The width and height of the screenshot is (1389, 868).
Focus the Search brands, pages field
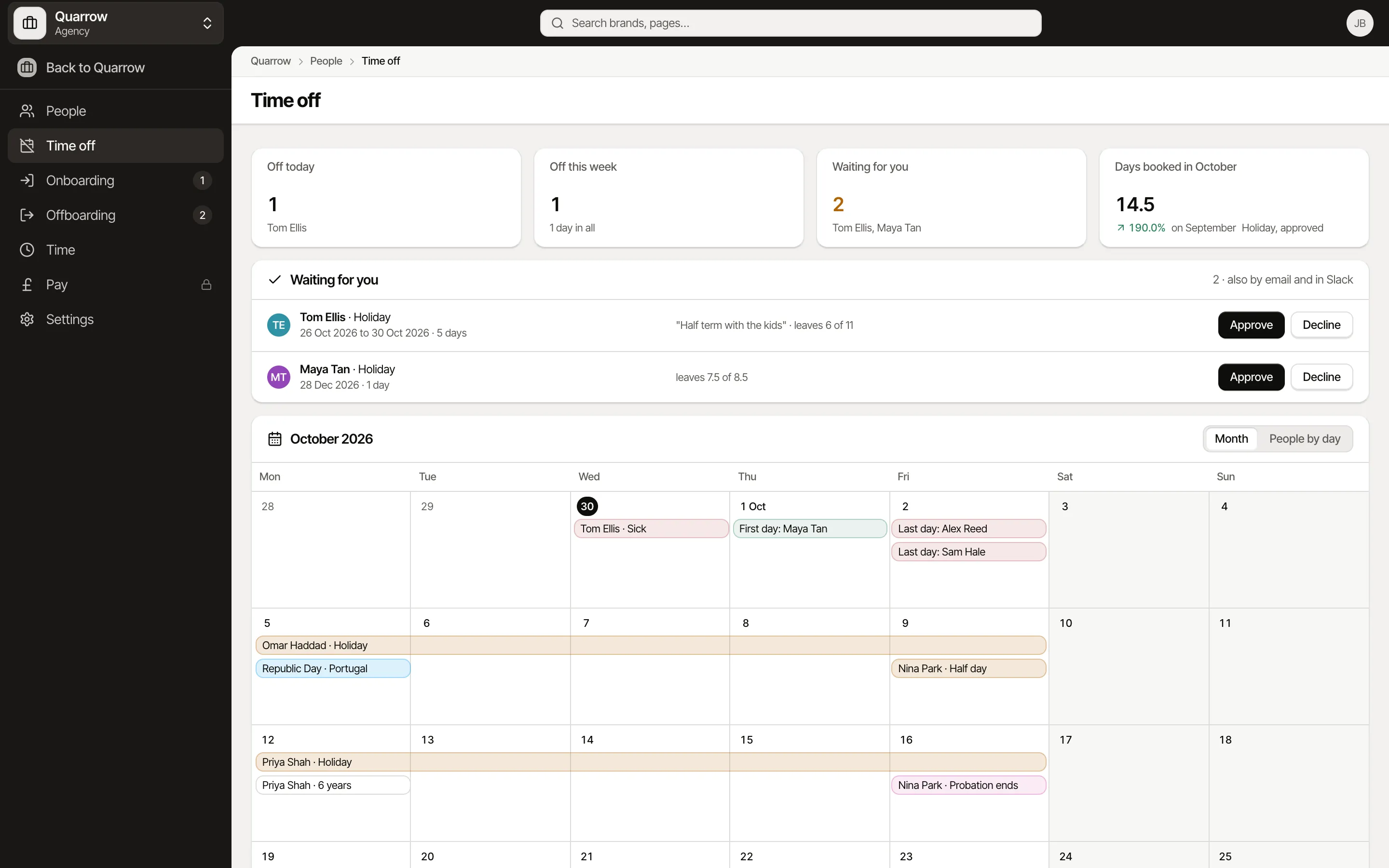(x=790, y=23)
